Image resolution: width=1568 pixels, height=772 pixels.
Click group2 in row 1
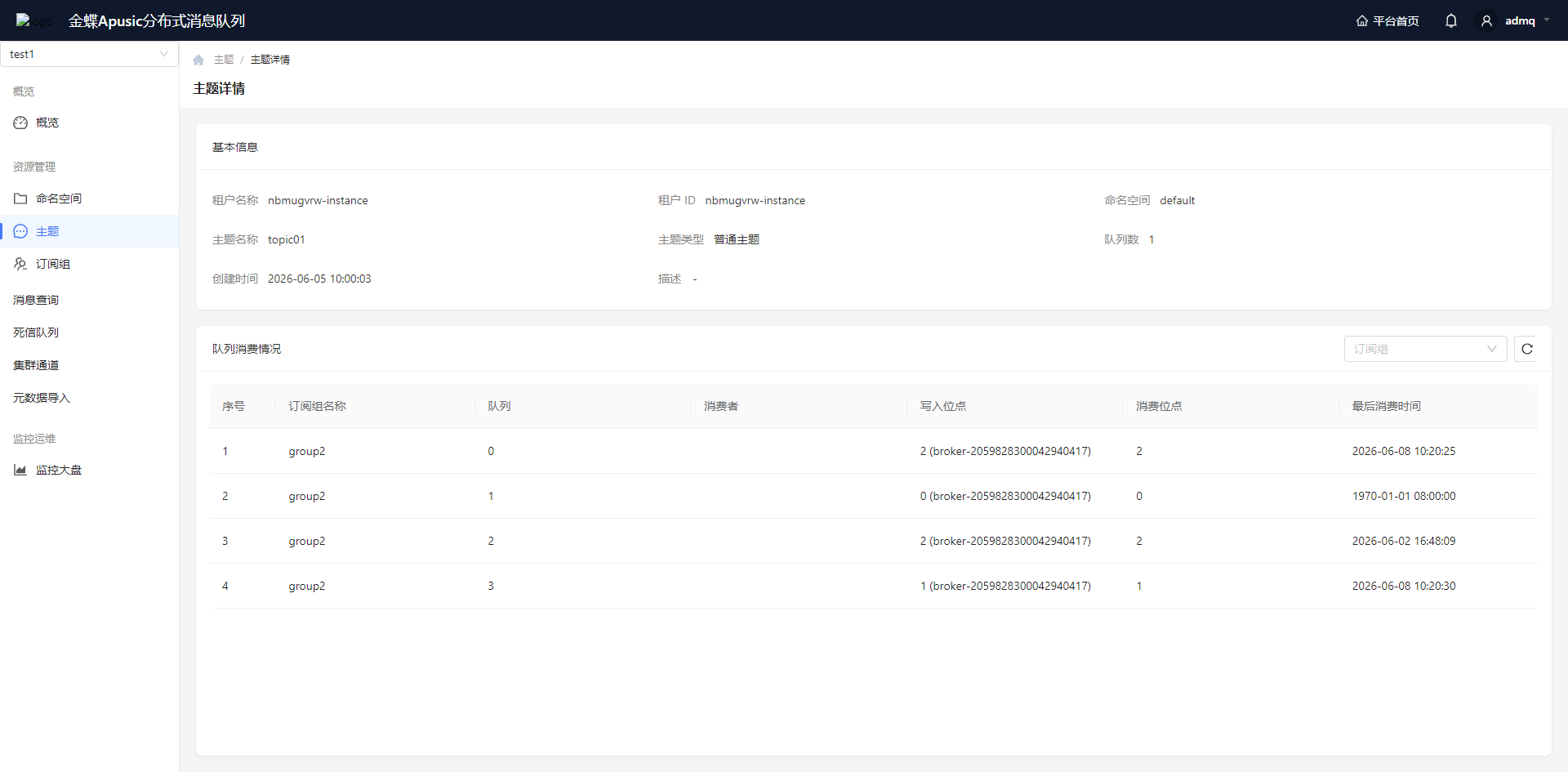[307, 451]
